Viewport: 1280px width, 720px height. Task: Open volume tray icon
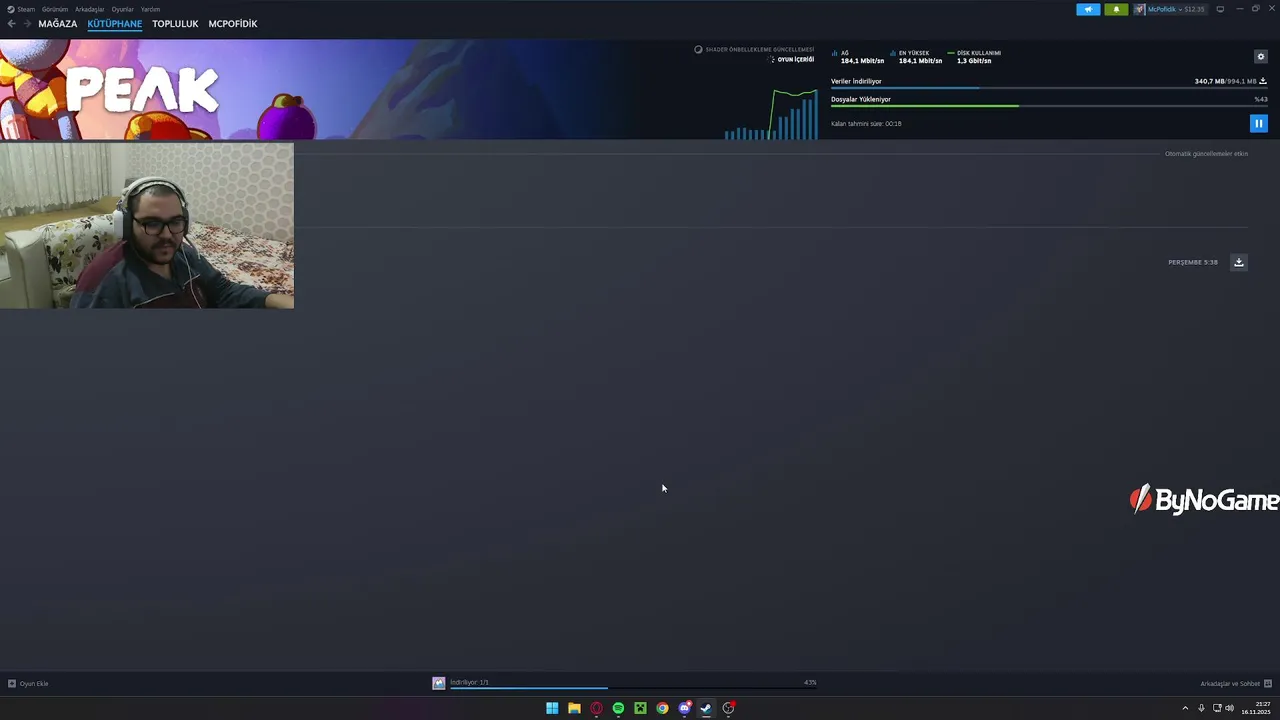coord(1229,708)
